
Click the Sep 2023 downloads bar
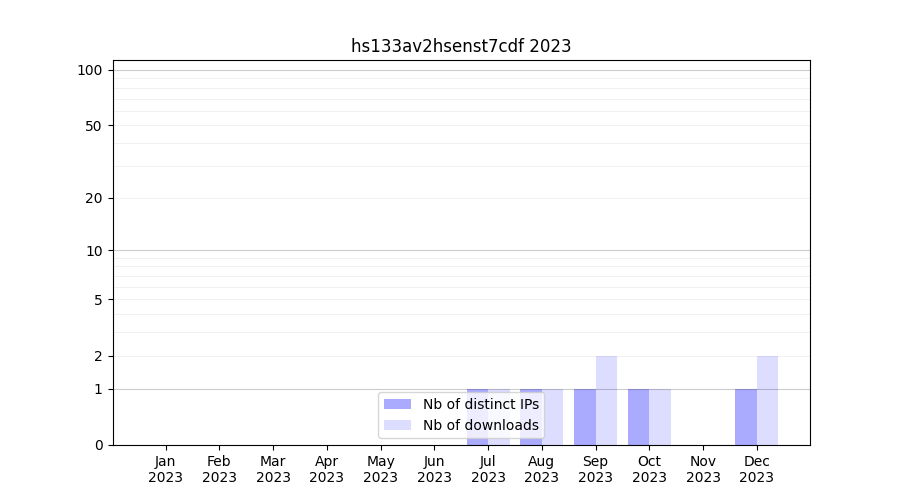[606, 400]
